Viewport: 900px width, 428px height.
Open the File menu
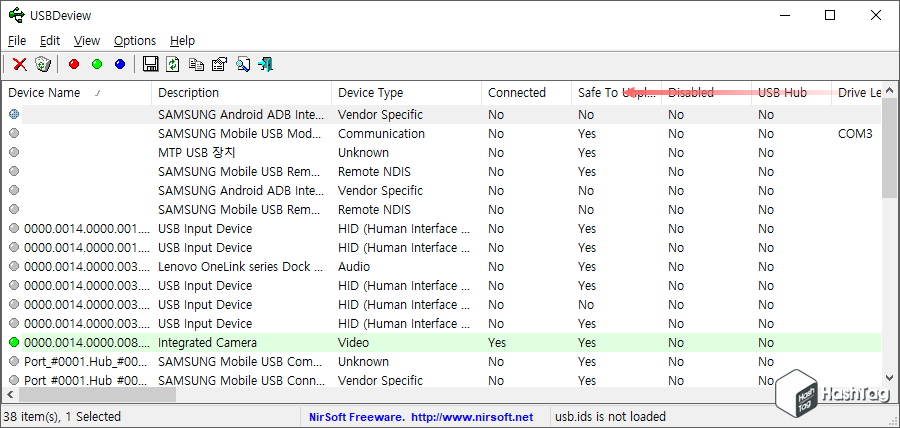(17, 41)
